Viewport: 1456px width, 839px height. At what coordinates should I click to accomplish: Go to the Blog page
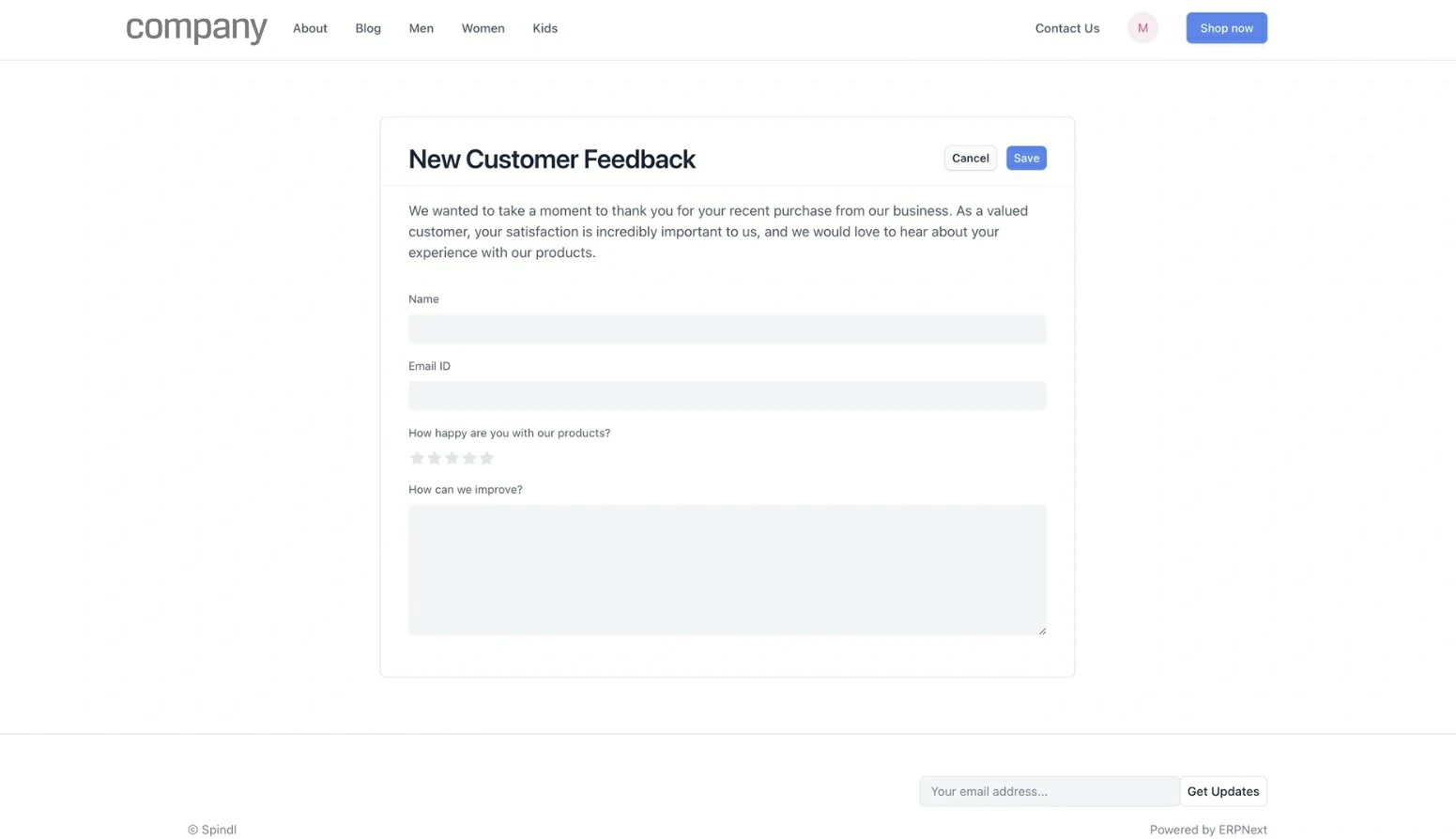click(368, 28)
